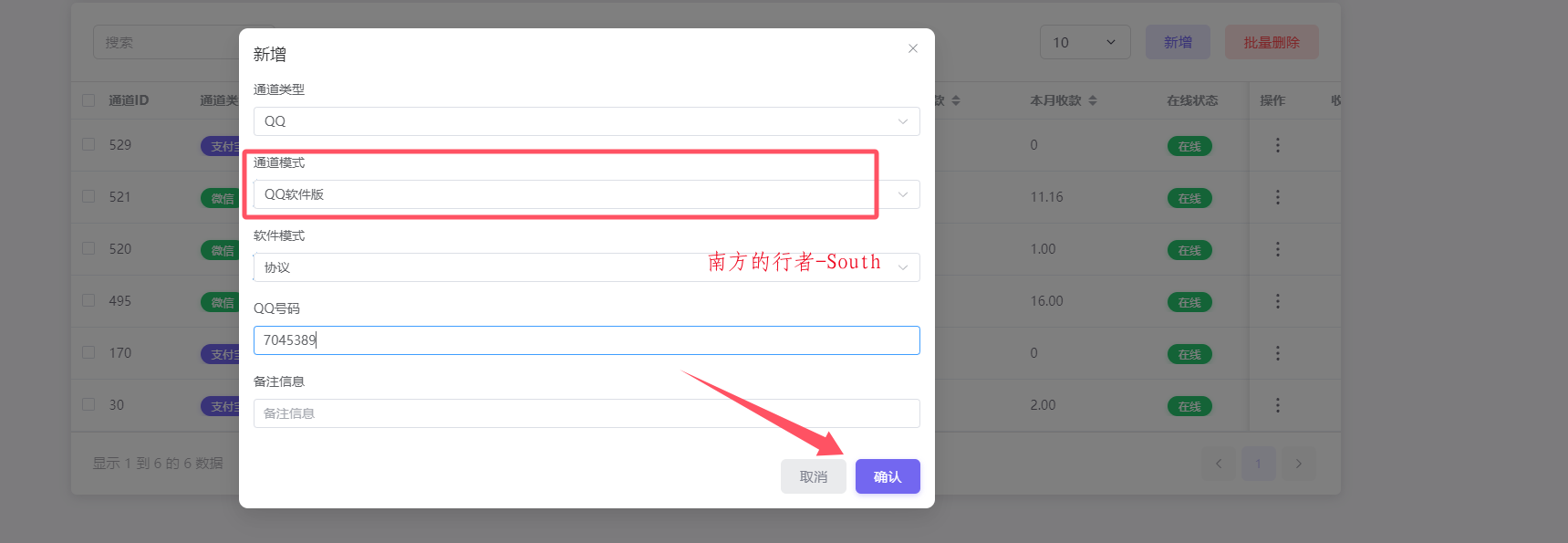Viewport: 1568px width, 543px height.
Task: Open the actions menu for row 170
Action: (1278, 353)
